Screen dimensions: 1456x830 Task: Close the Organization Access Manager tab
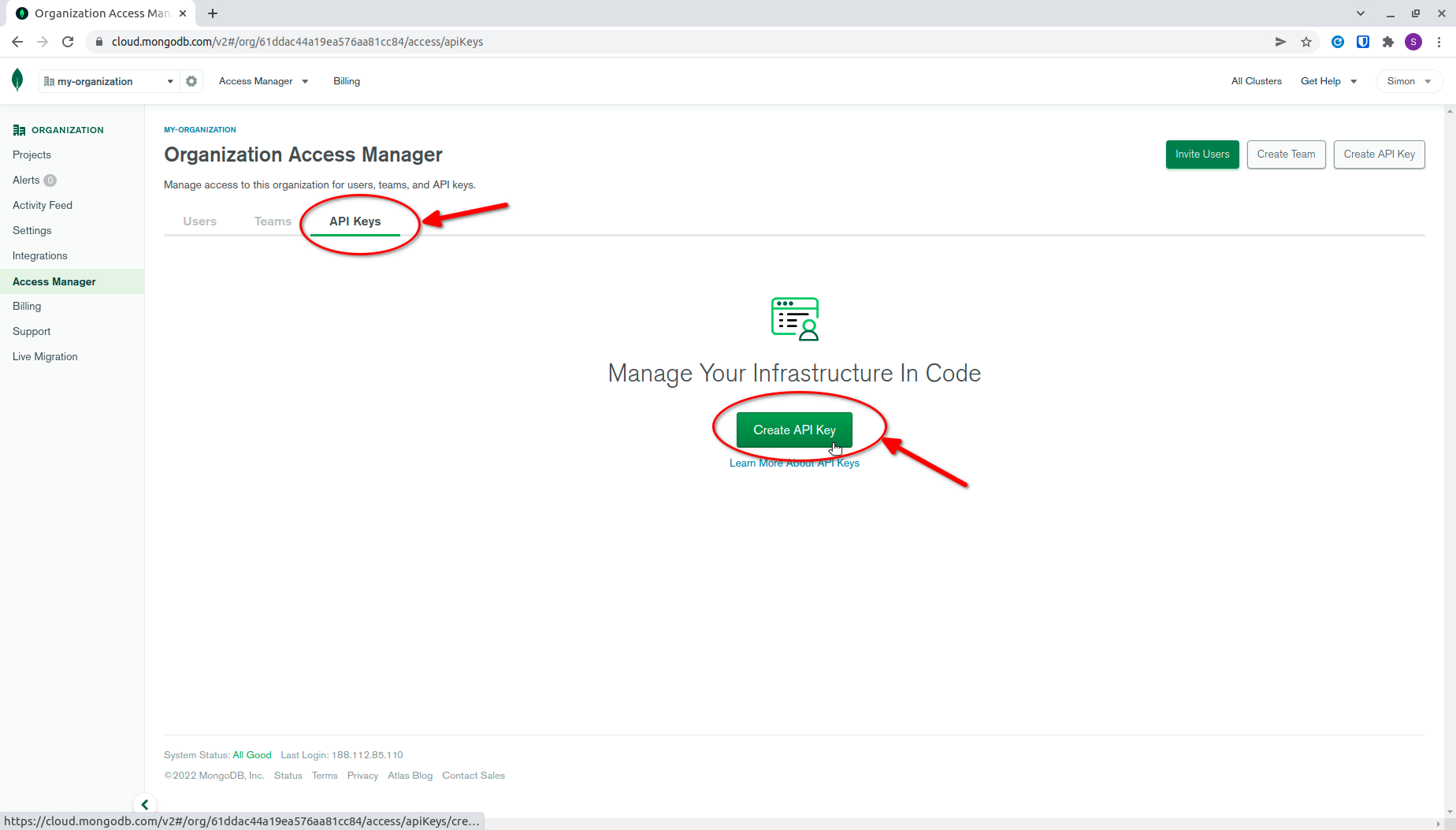click(x=183, y=13)
